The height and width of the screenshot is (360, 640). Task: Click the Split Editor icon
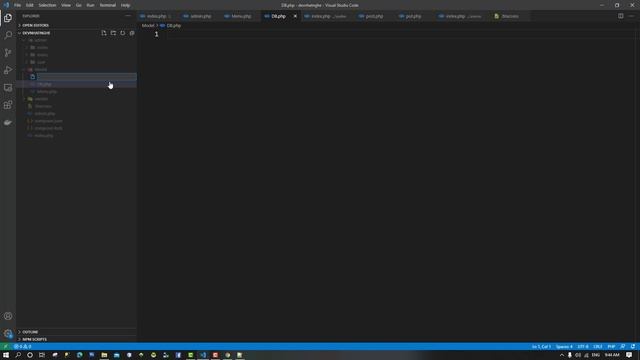coord(620,16)
